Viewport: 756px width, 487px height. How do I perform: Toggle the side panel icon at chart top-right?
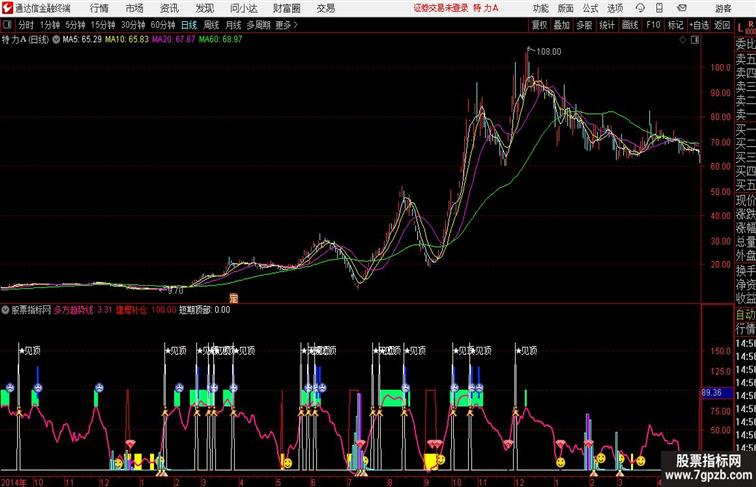pos(695,40)
